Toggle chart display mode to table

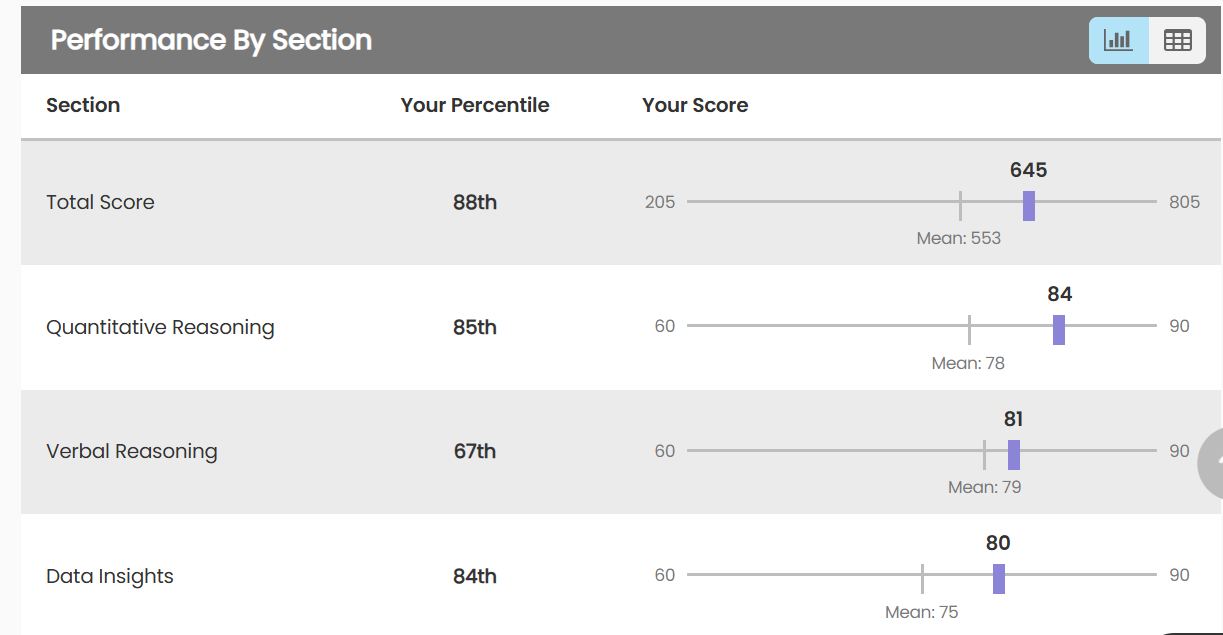click(1177, 40)
